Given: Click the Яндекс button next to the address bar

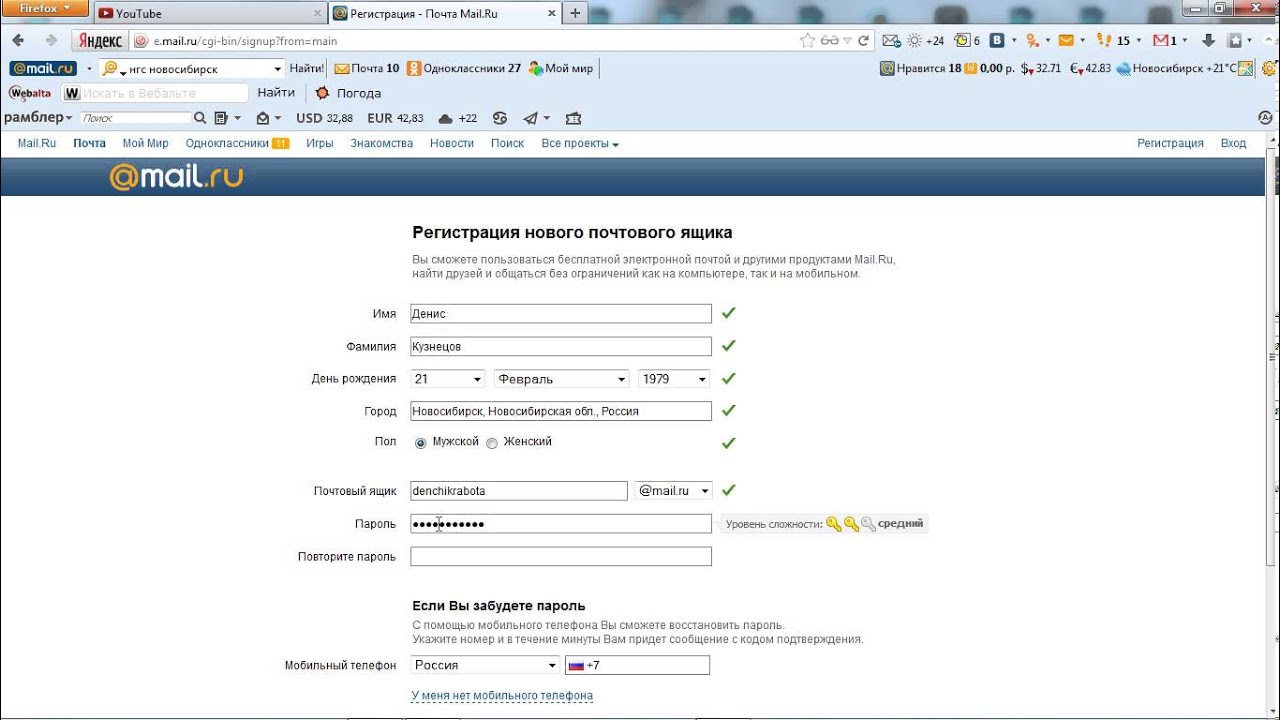Looking at the screenshot, I should coord(98,41).
